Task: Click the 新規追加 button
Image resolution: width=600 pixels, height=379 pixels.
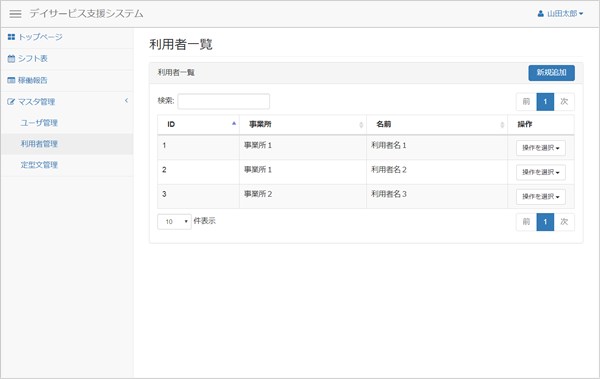Action: click(x=551, y=73)
